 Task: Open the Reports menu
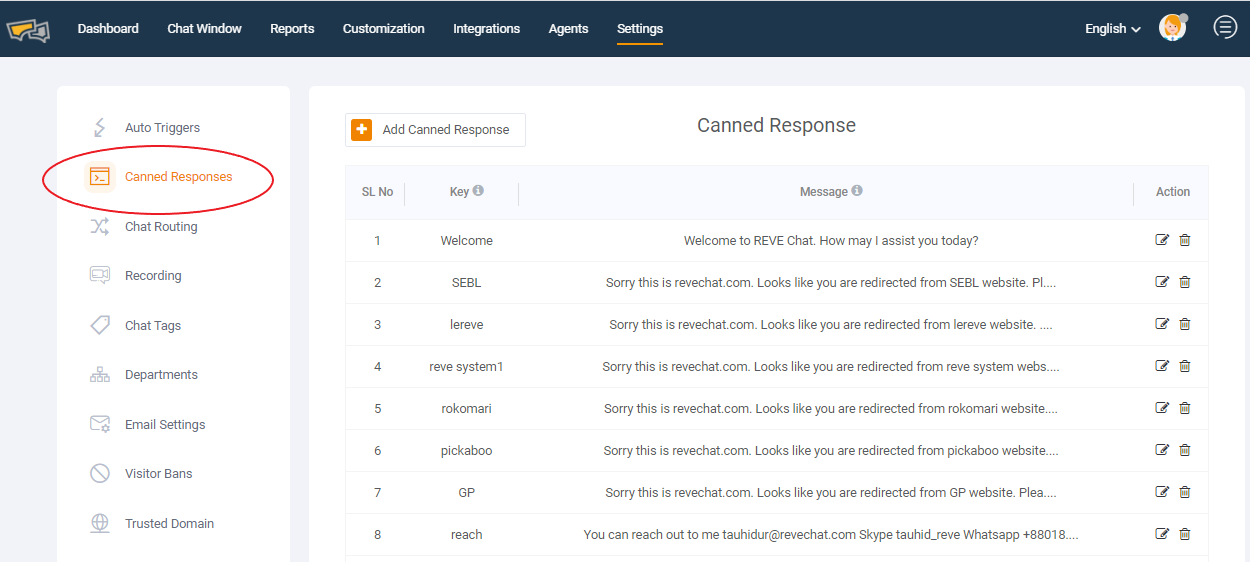tap(292, 29)
